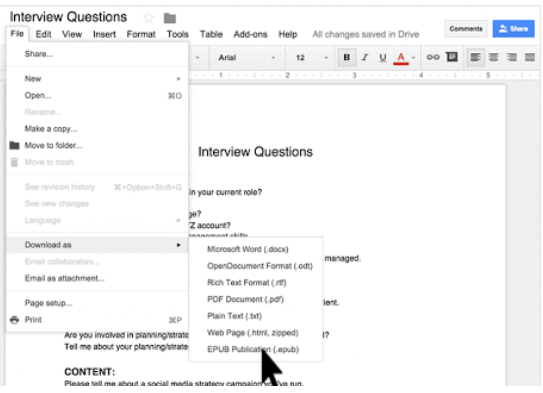The height and width of the screenshot is (393, 543).
Task: Right-align the text
Action: (511, 57)
